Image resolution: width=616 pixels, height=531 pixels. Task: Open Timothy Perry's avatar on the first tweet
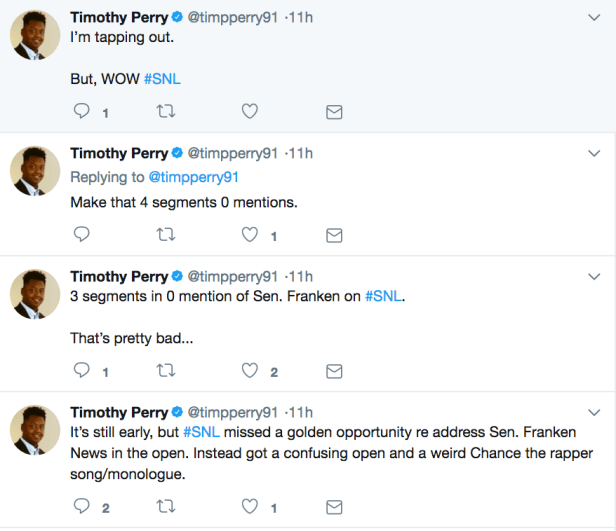(35, 36)
